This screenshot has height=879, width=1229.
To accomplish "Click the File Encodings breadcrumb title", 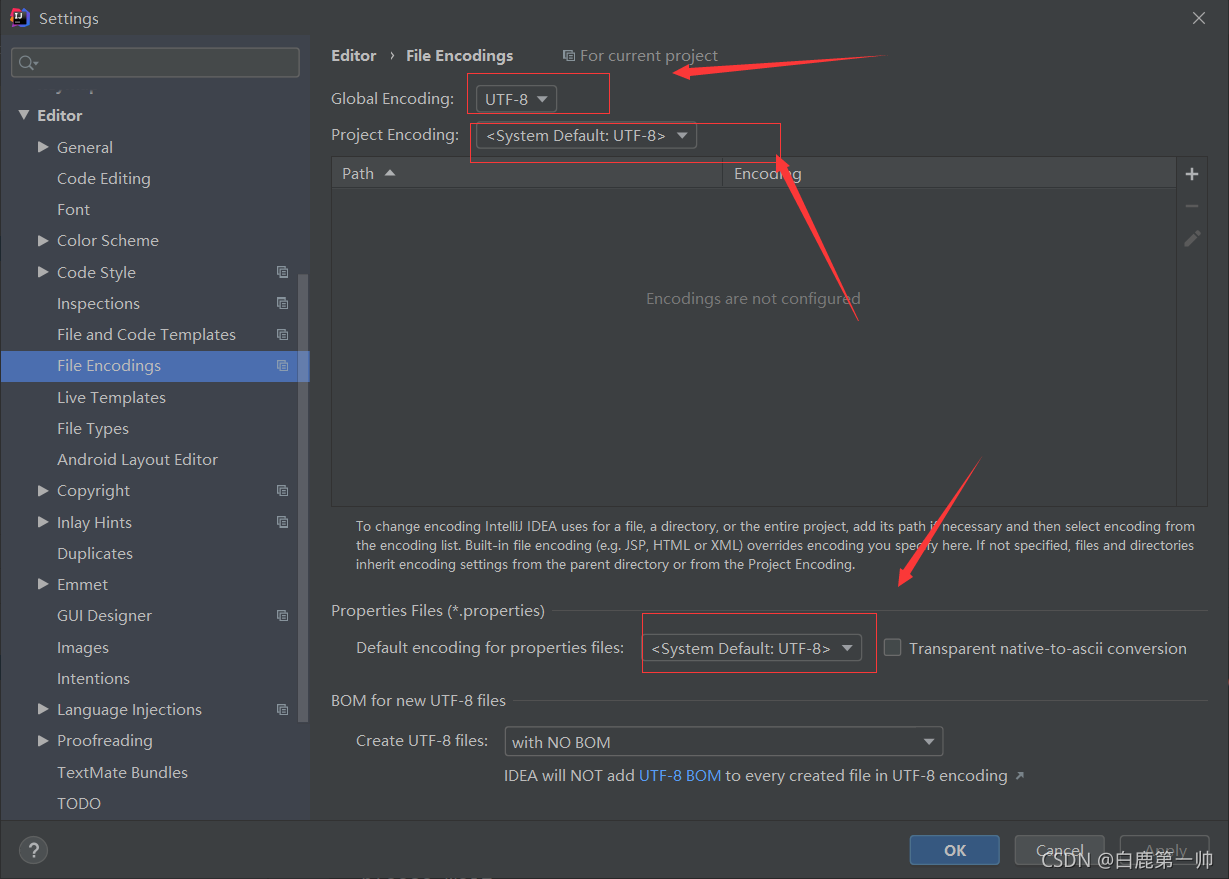I will 459,56.
